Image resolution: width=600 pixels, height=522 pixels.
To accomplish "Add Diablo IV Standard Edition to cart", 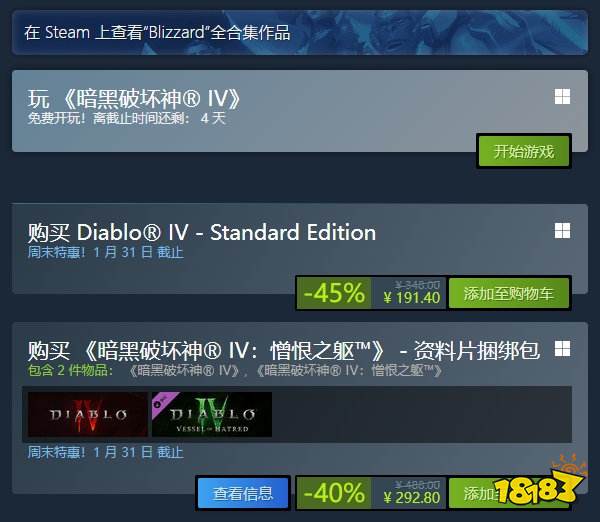I will [509, 294].
